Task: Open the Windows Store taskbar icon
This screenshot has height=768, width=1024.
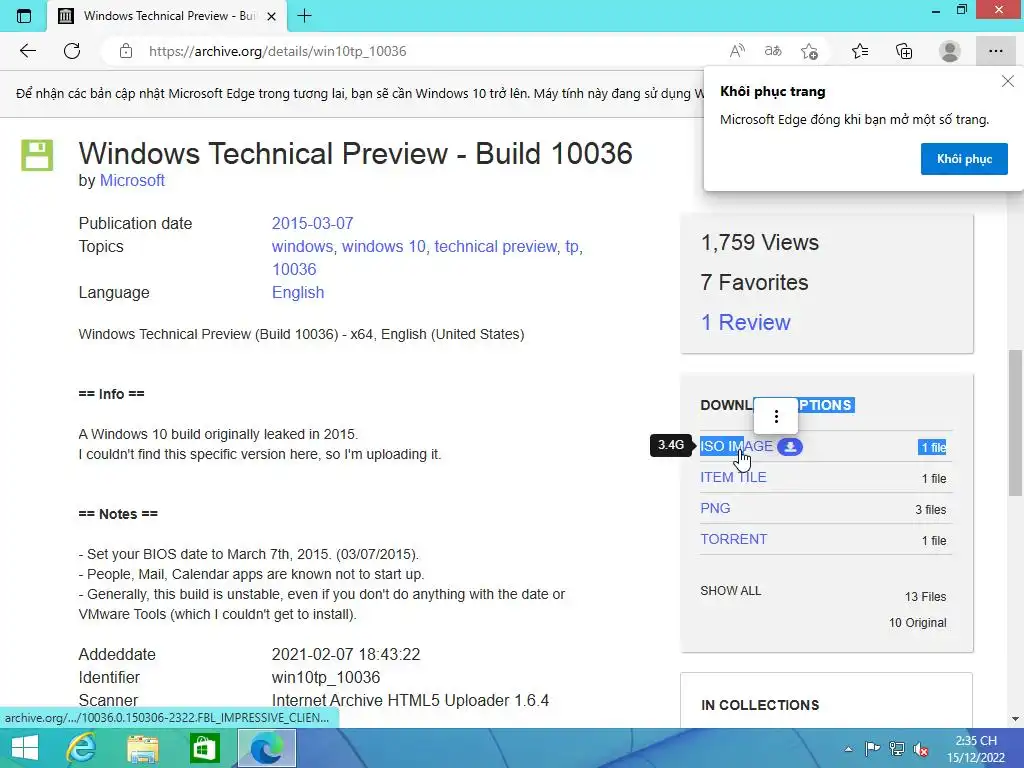Action: click(204, 748)
